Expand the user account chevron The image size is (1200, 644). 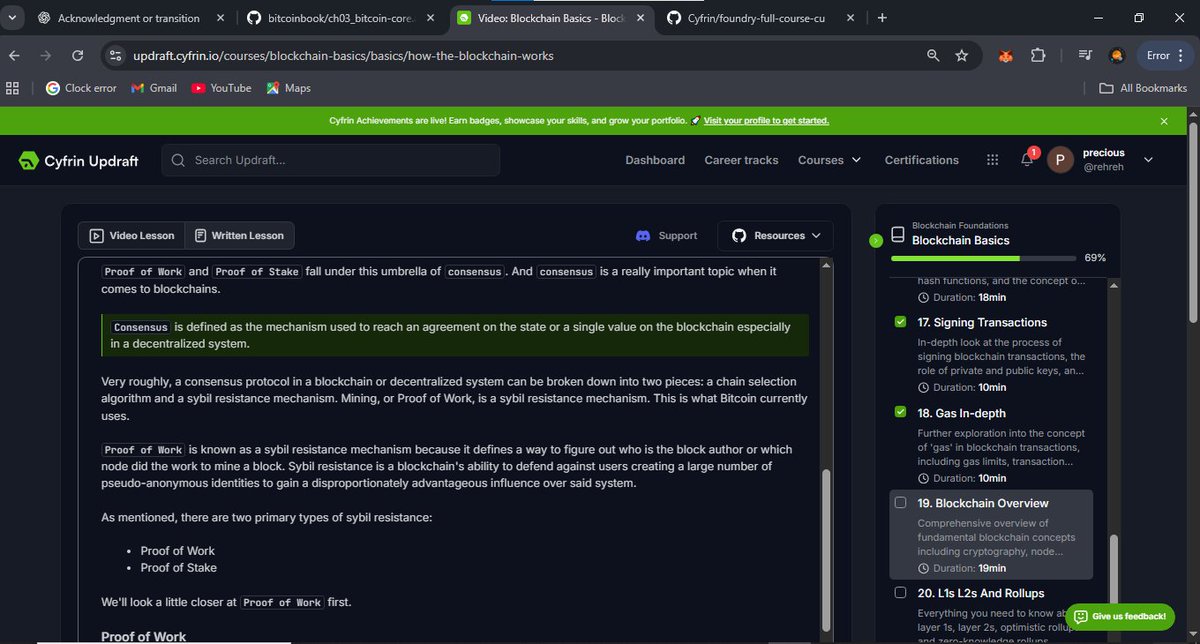click(1148, 160)
